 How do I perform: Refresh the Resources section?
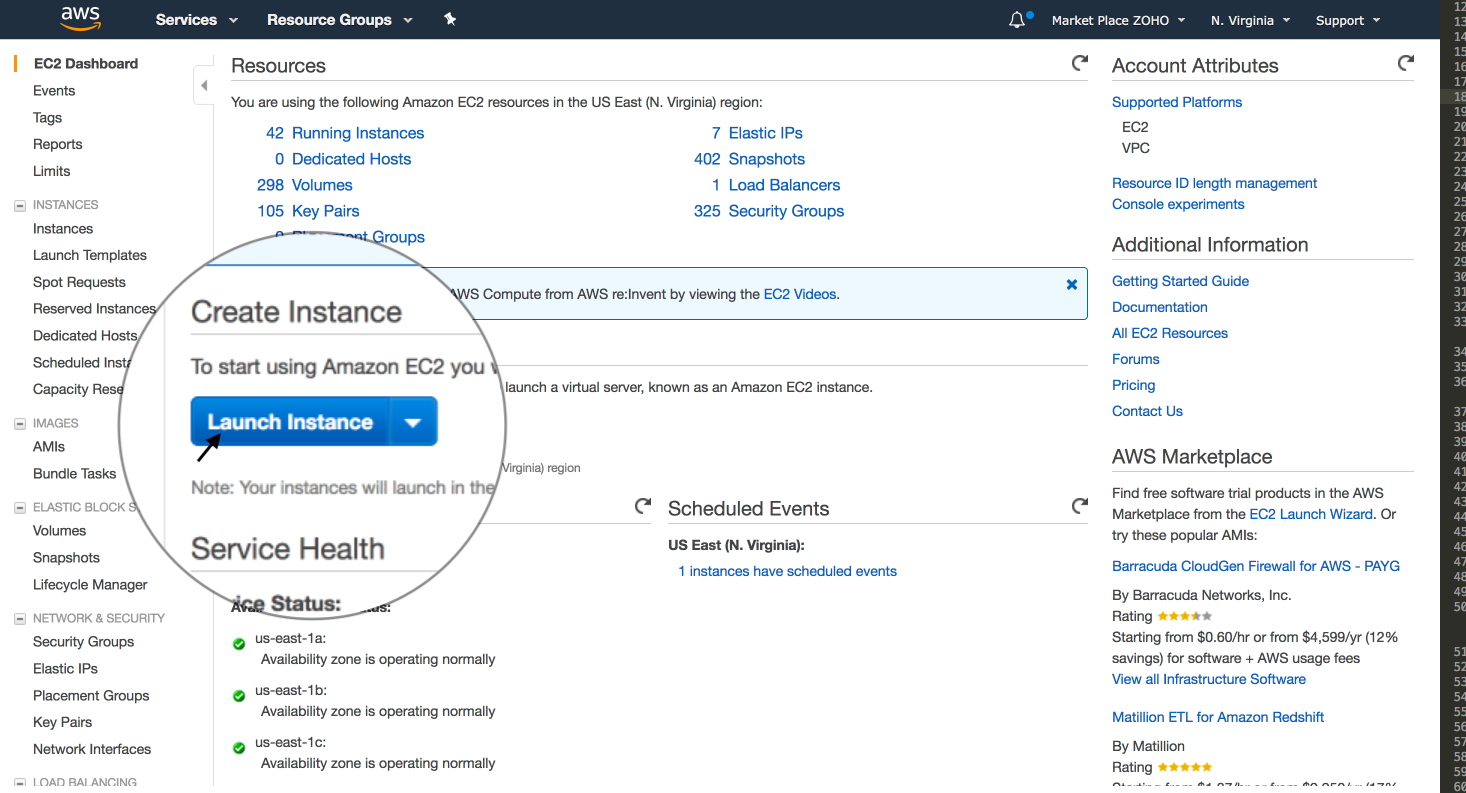1080,63
